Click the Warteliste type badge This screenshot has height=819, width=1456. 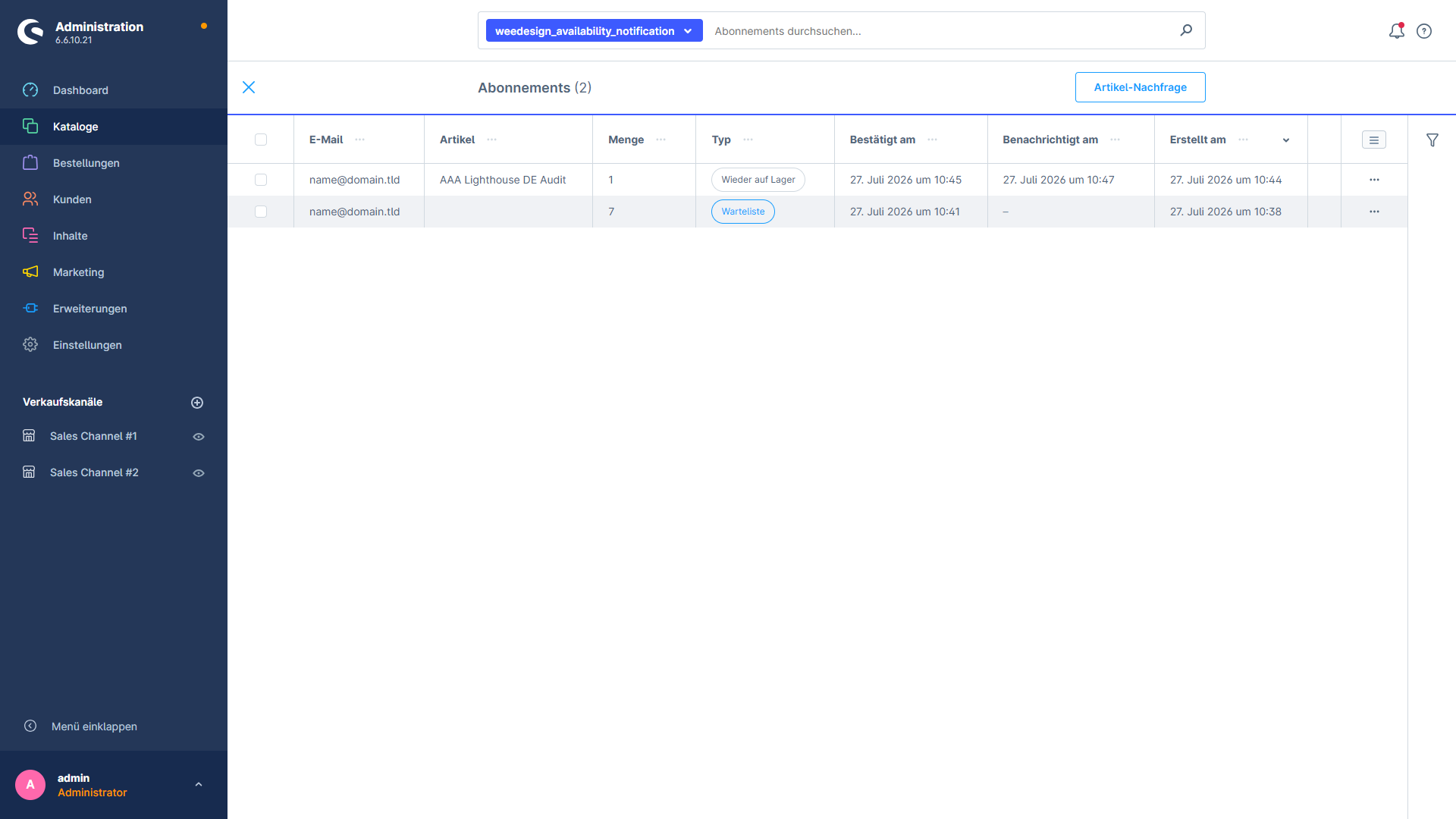click(743, 212)
